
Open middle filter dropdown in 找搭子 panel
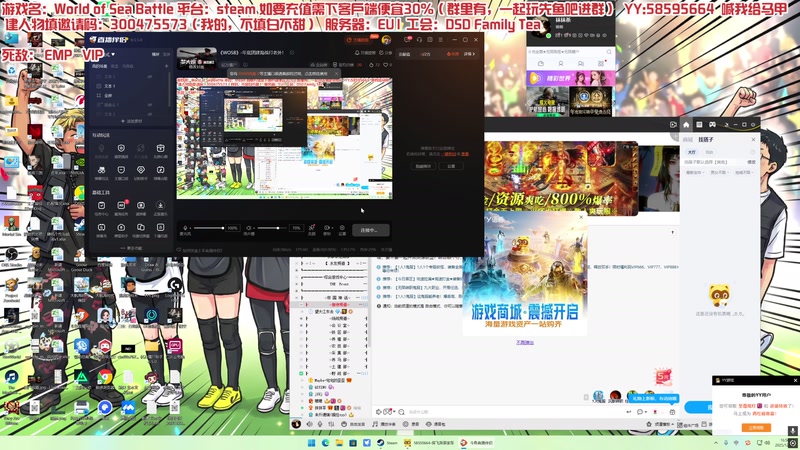(719, 172)
